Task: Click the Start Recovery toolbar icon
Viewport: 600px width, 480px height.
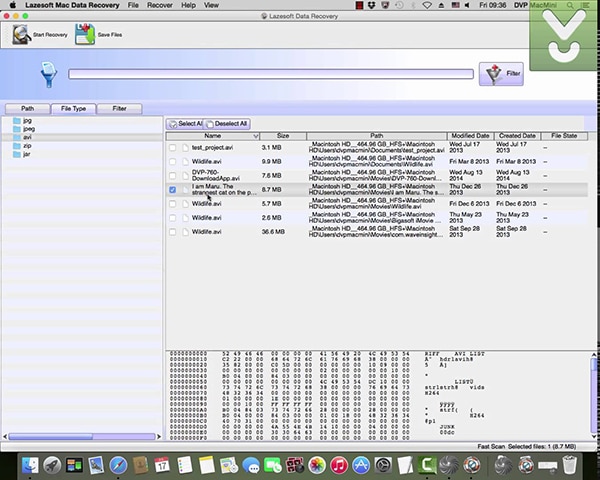Action: coord(21,35)
